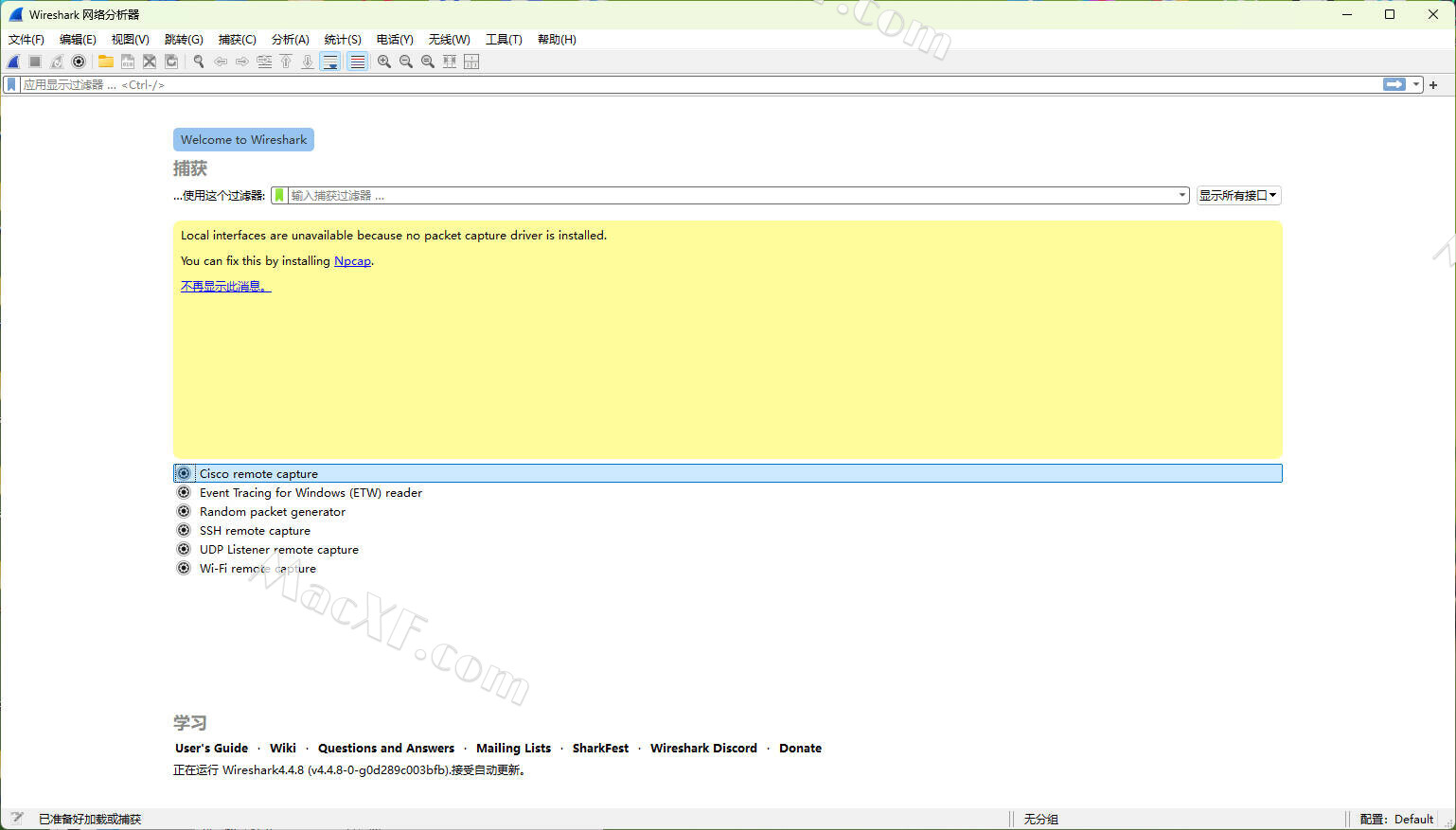Screen dimensions: 1456x830
Task: Open a capture file via folder icon
Action: pos(106,62)
